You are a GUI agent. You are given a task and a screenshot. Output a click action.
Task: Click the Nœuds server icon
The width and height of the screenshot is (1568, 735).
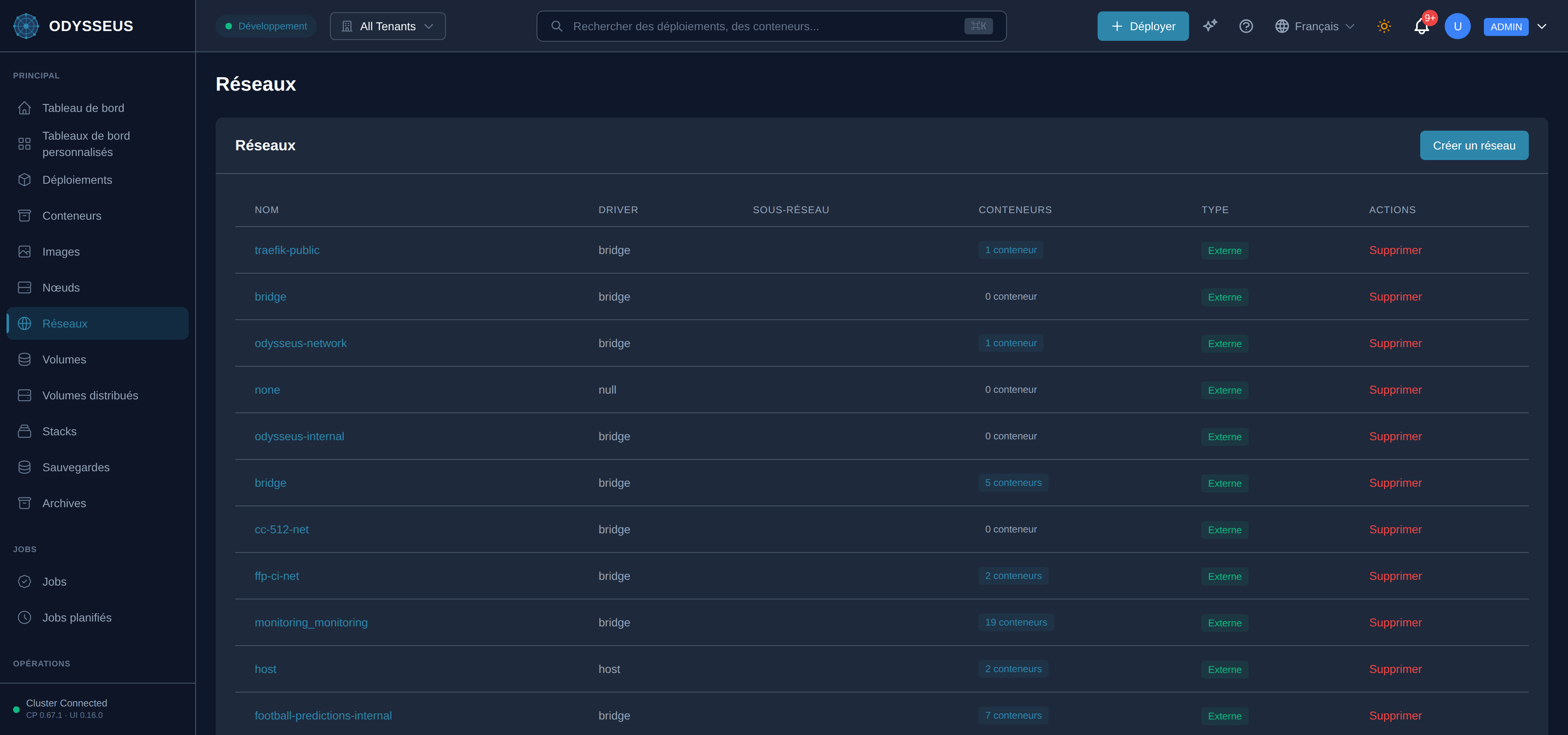(24, 287)
